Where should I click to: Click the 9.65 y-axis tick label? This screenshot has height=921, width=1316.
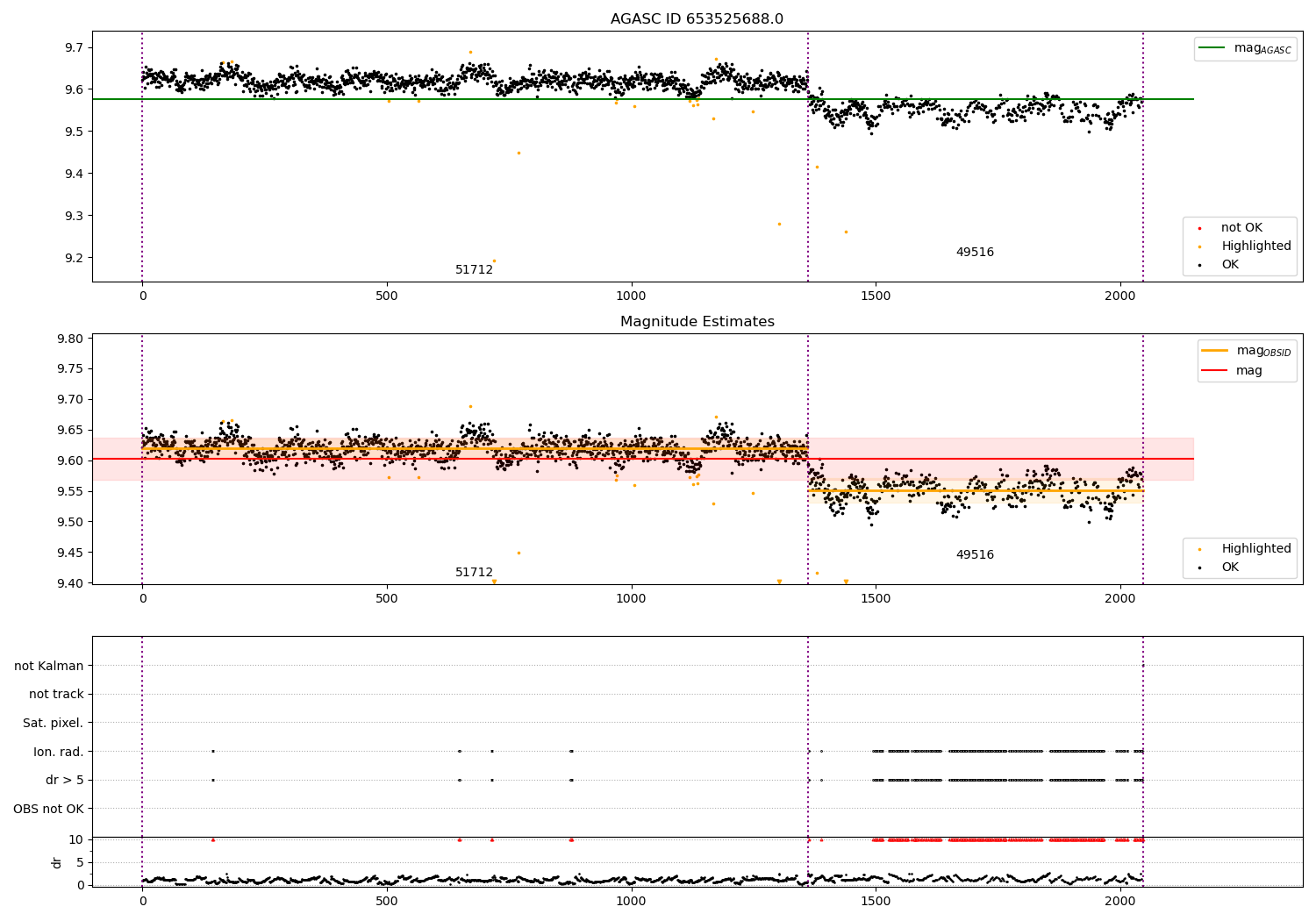point(70,431)
